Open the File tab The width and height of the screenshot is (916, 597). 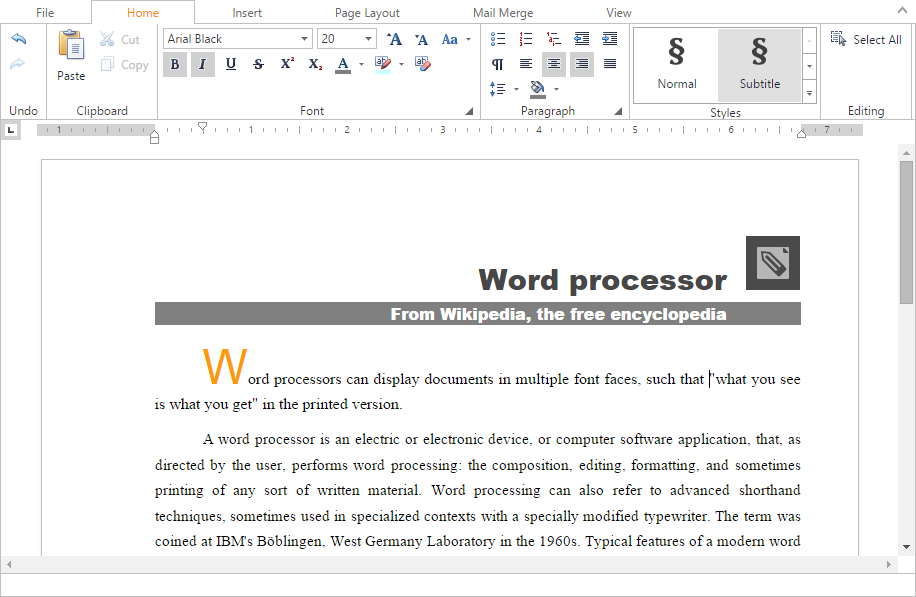(45, 13)
